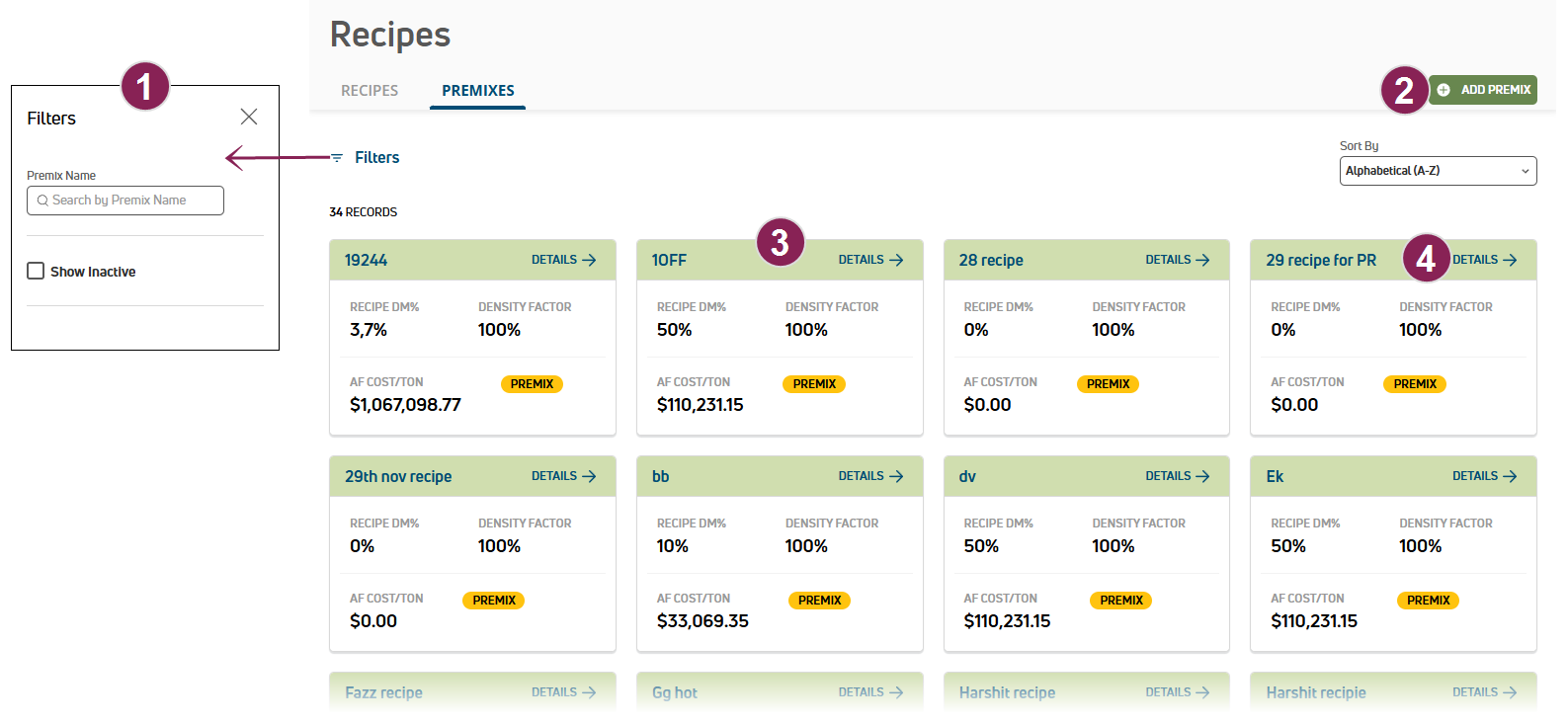
Task: Click the arrow icon on 28 recipe card
Action: (x=1203, y=261)
